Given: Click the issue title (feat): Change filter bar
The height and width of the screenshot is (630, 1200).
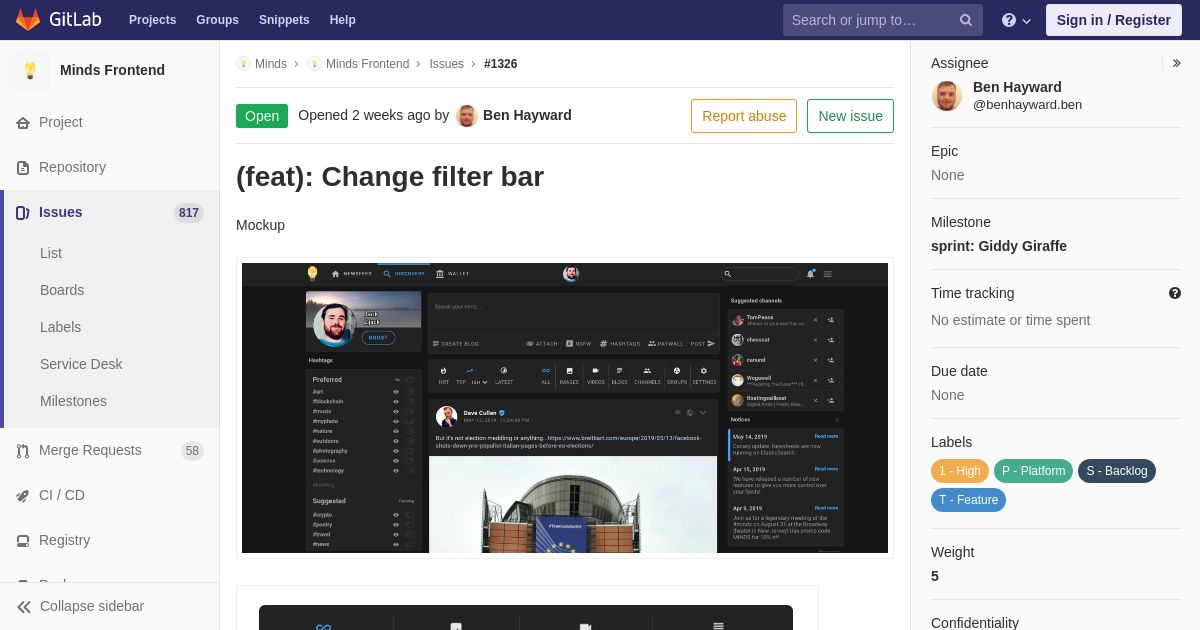Looking at the screenshot, I should coord(390,177).
